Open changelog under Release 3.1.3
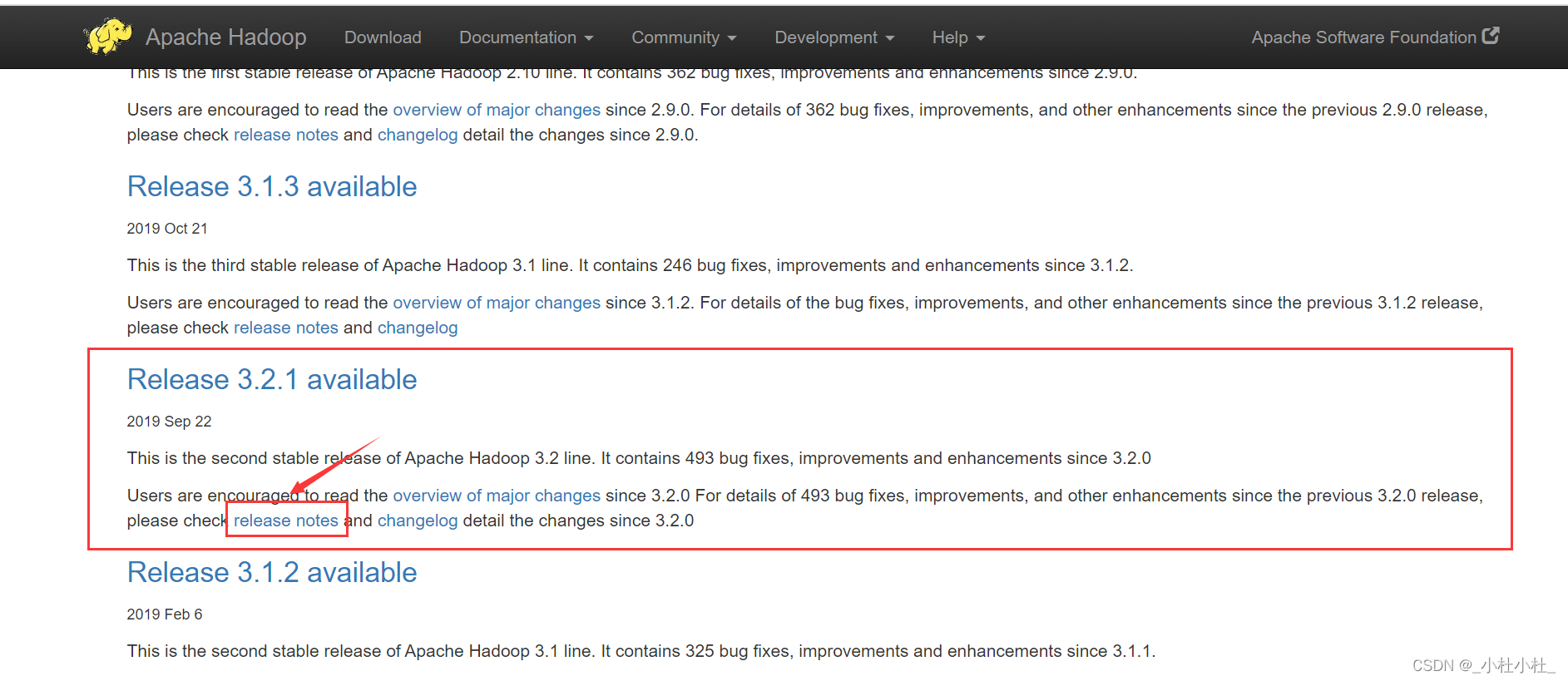The image size is (1568, 681). click(x=418, y=328)
